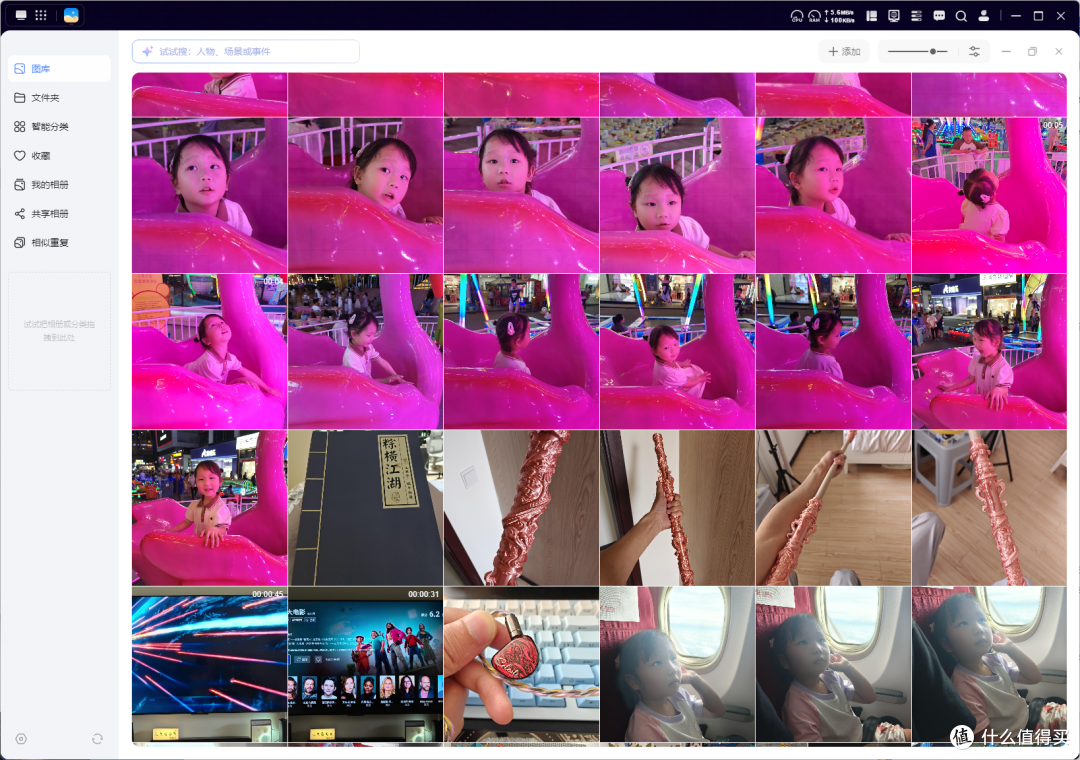Open the video thumbnail with duration 00:04
The image size is (1080, 760).
(209, 351)
